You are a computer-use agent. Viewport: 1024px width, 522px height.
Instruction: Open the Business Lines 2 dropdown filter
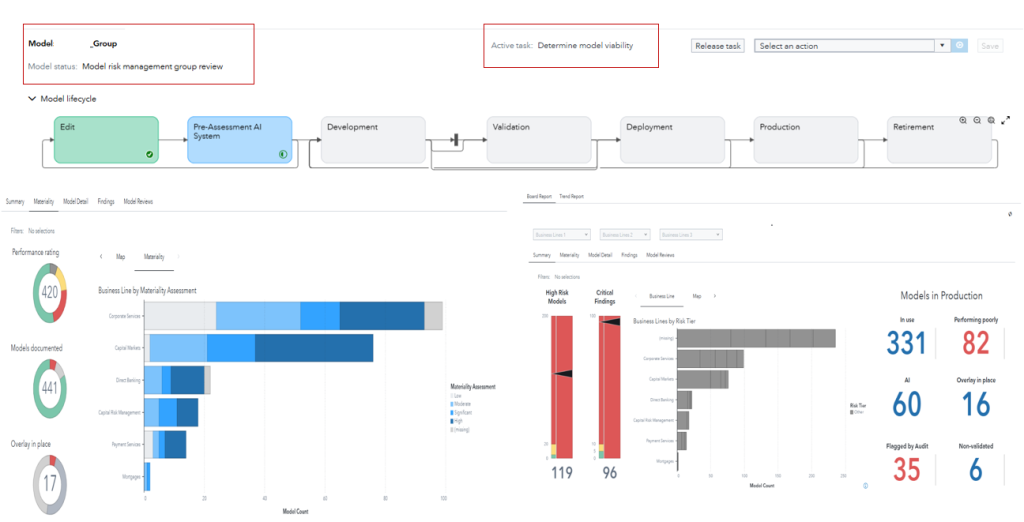point(624,235)
